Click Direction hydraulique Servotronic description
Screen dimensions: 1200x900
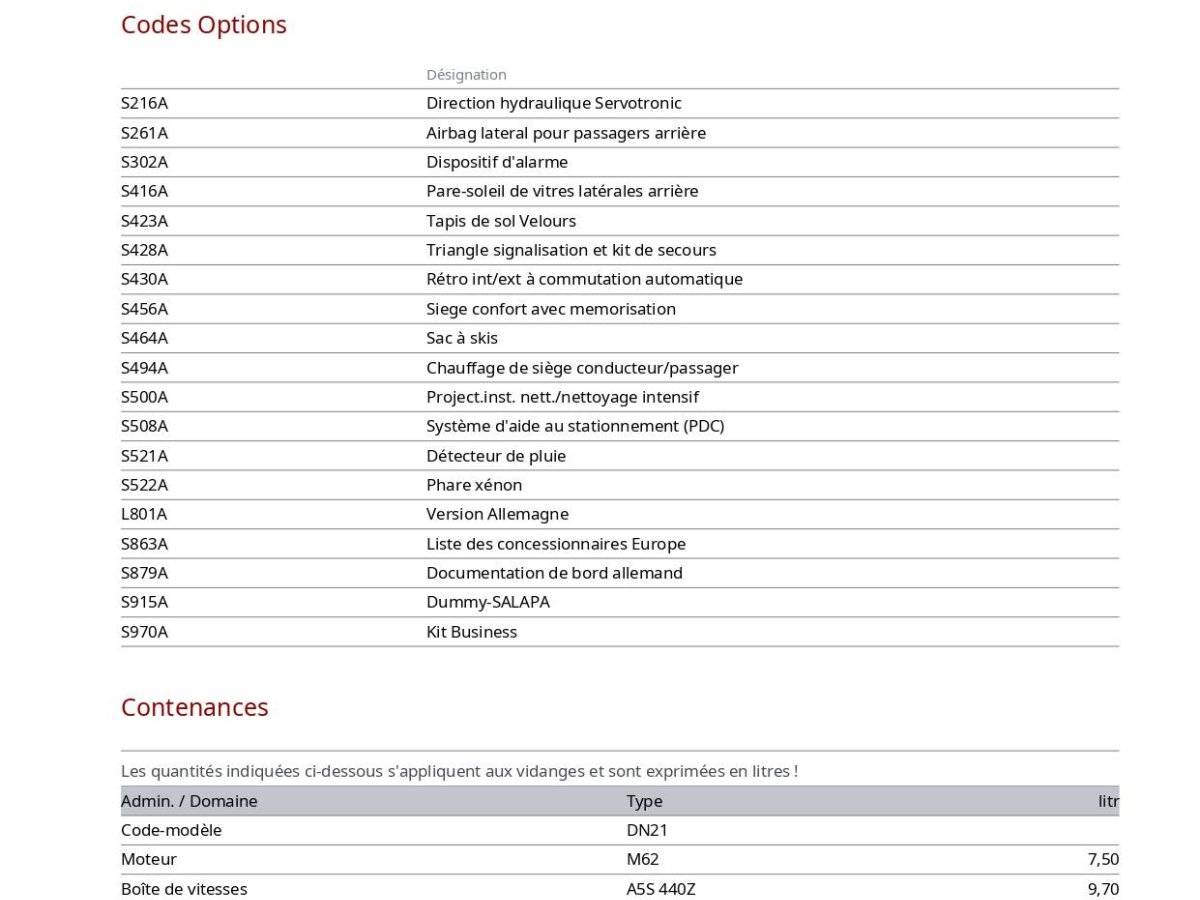(x=554, y=103)
